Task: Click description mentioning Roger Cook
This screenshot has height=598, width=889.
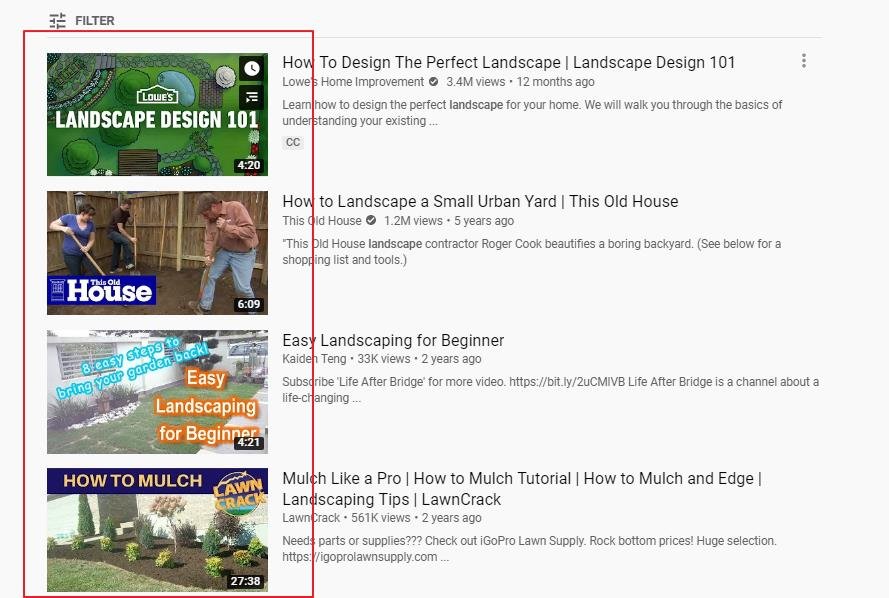Action: (532, 252)
